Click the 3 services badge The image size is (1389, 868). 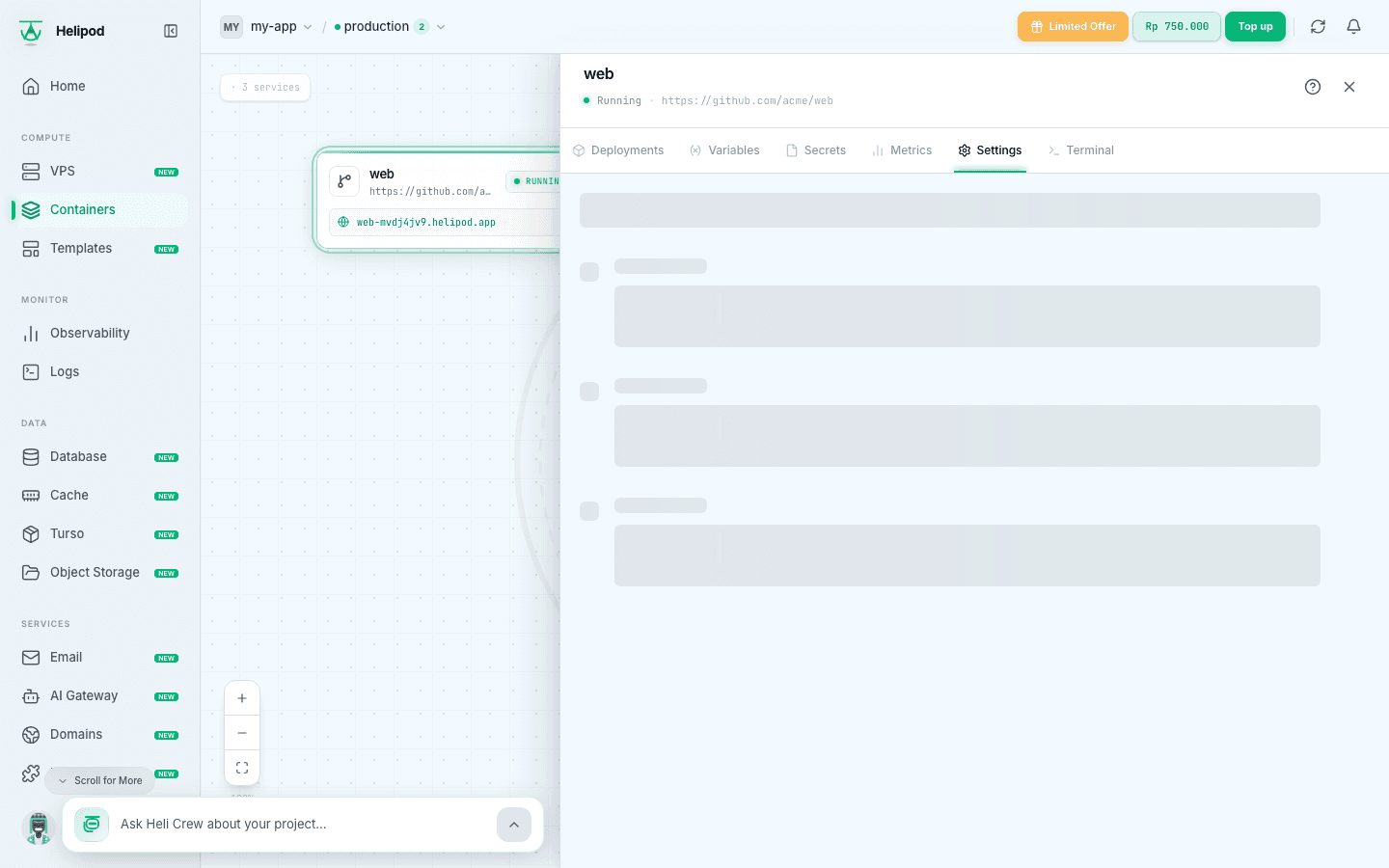point(265,87)
